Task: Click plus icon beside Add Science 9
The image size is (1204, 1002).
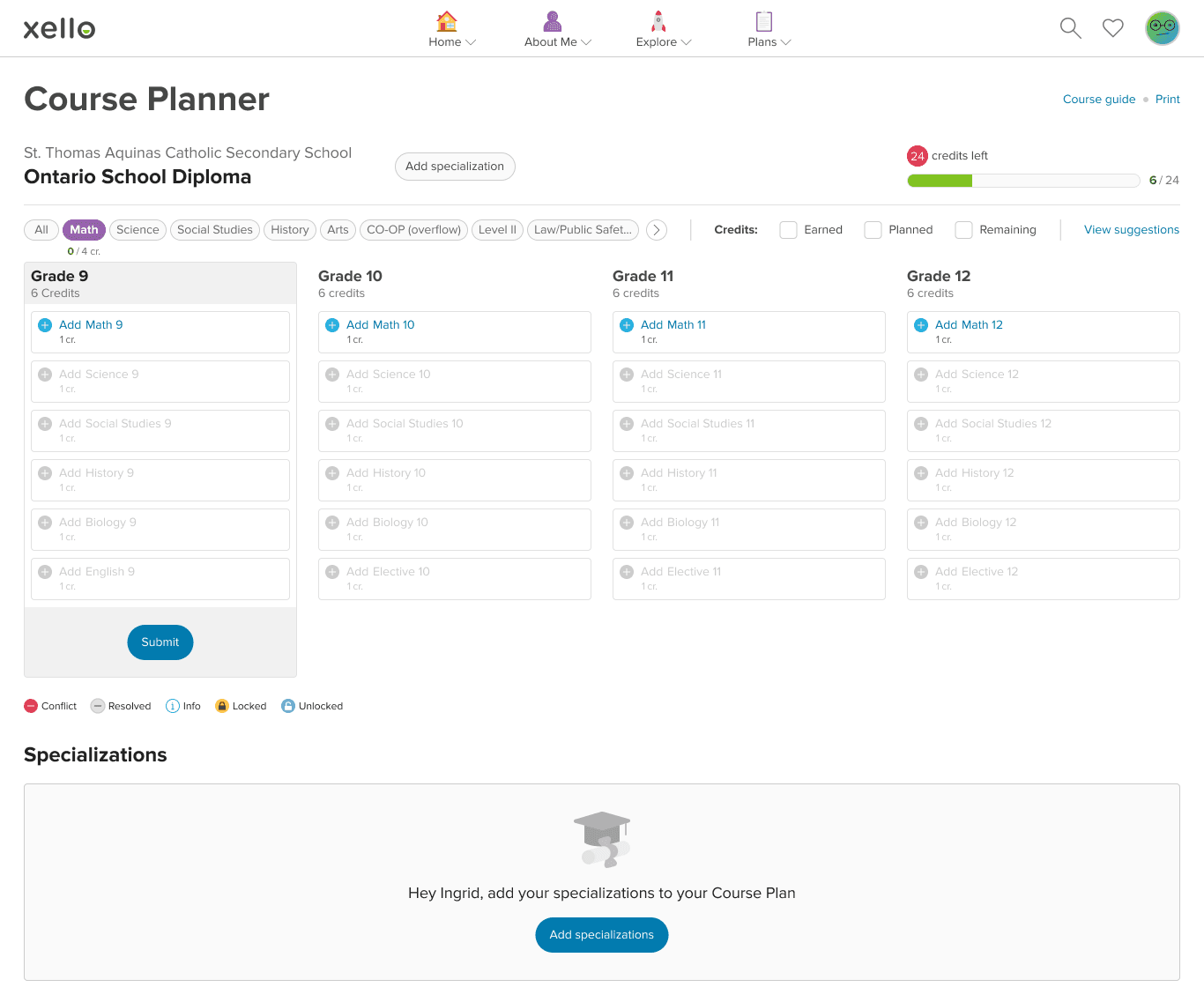Action: (45, 375)
